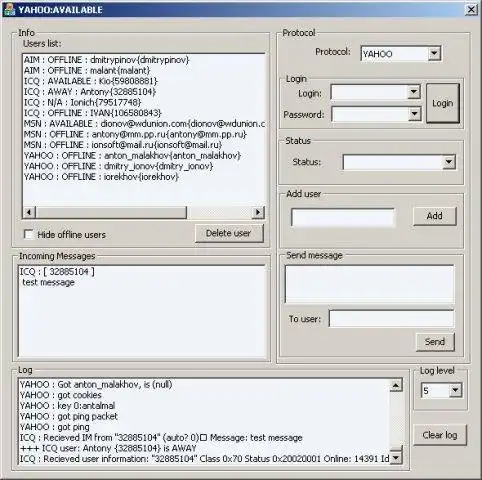The width and height of the screenshot is (482, 480).
Task: Click the users list horizontal scrollbar thumb
Action: coord(111,212)
